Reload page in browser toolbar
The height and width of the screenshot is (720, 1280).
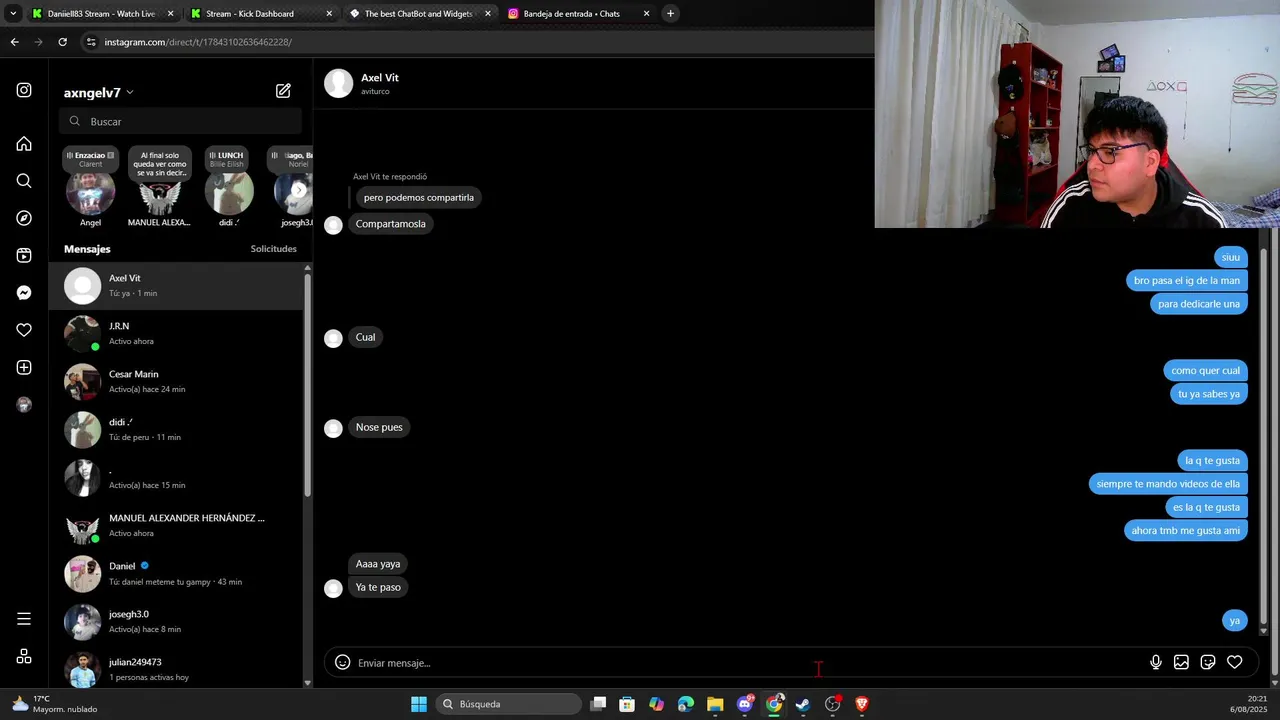[62, 42]
